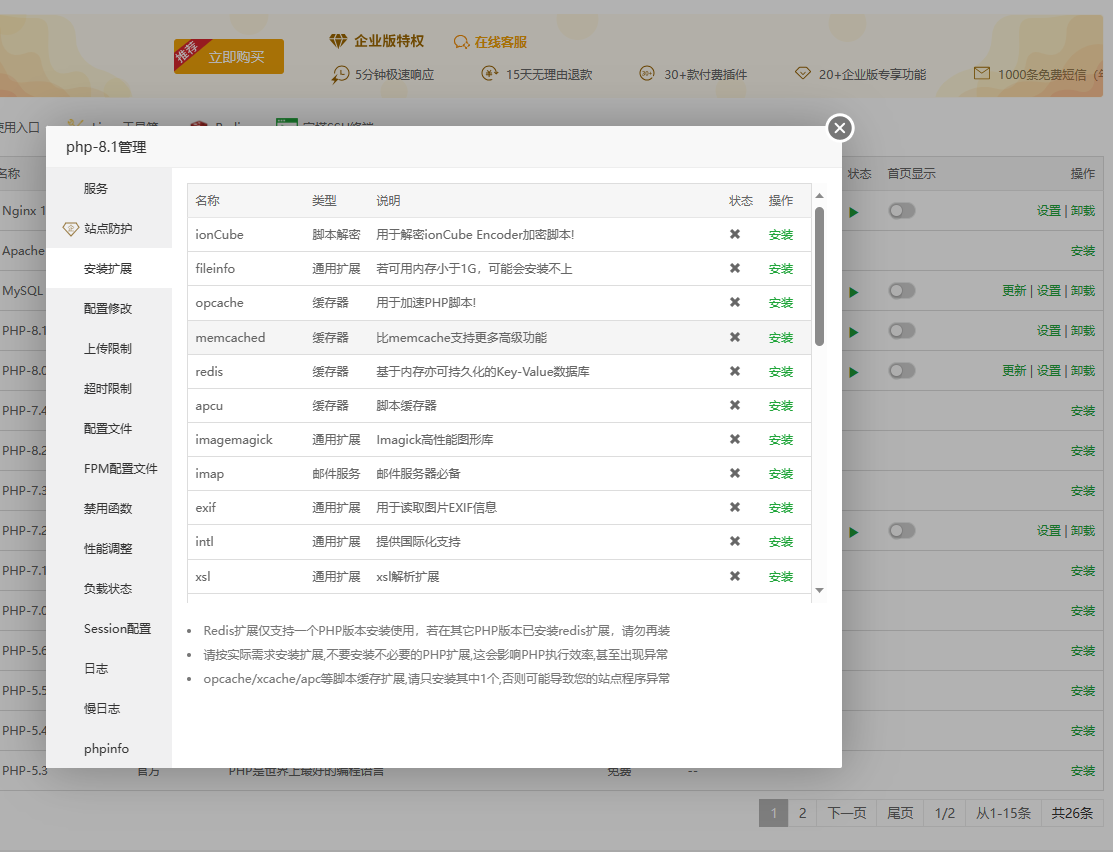
Task: Install the fileinfo extension
Action: 781,268
